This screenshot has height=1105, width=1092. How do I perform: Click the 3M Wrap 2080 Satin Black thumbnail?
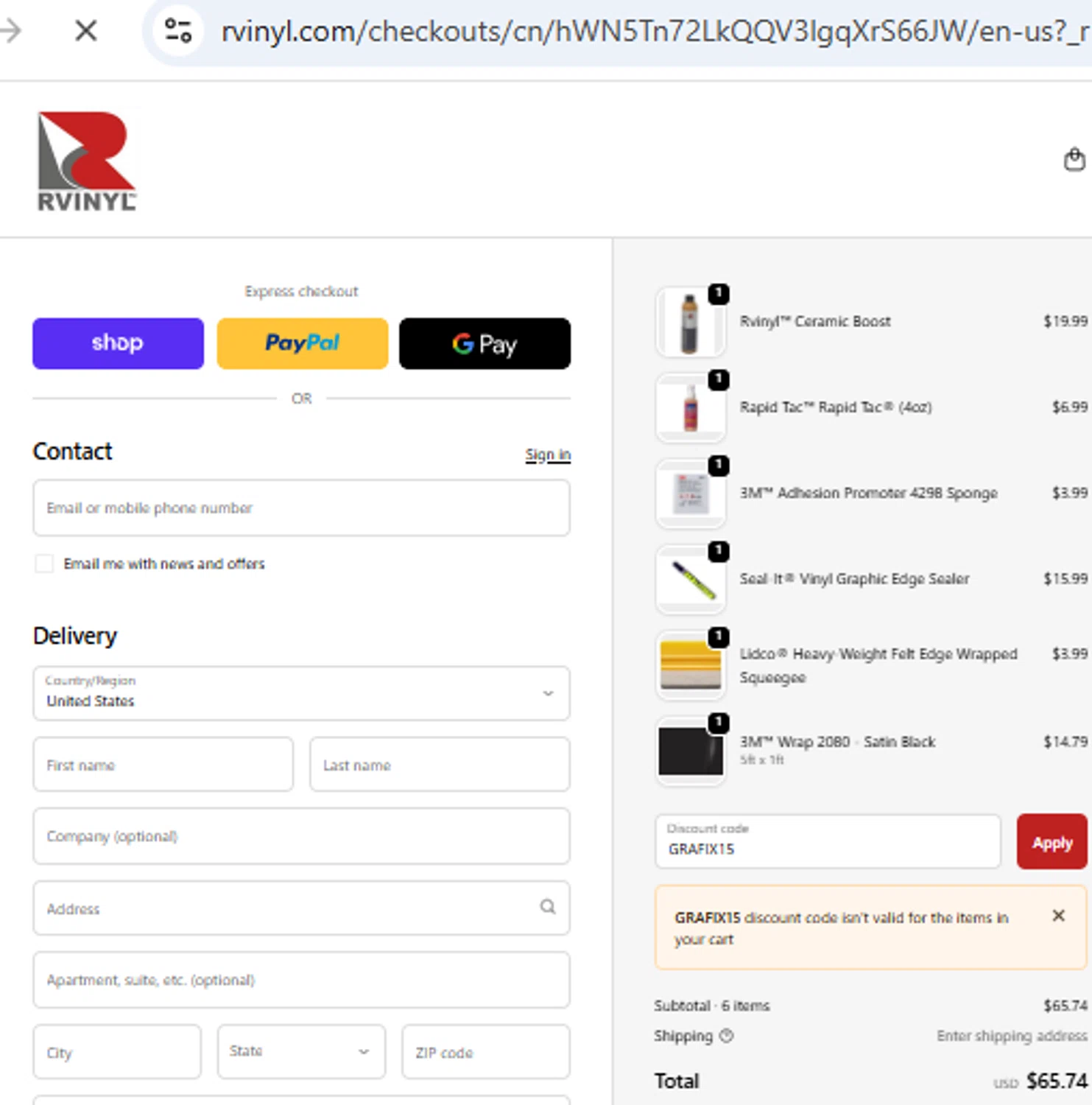[x=690, y=751]
